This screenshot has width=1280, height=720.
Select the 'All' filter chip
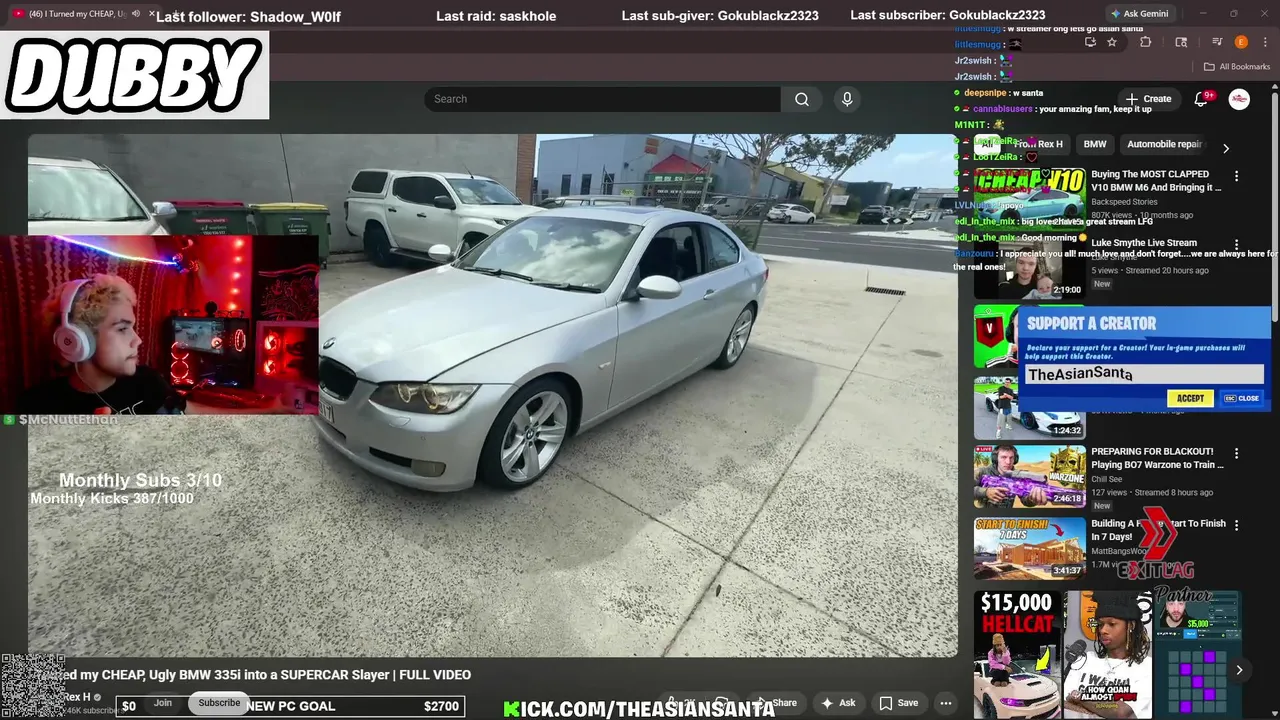coord(987,144)
